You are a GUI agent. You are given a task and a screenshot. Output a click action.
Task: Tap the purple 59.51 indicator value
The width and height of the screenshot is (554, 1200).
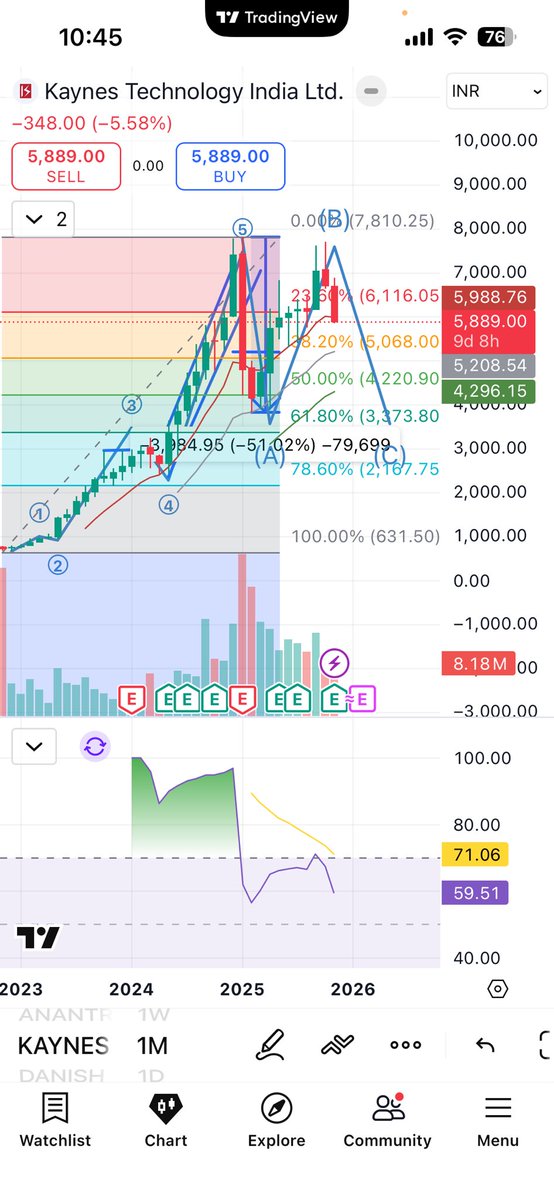click(475, 893)
